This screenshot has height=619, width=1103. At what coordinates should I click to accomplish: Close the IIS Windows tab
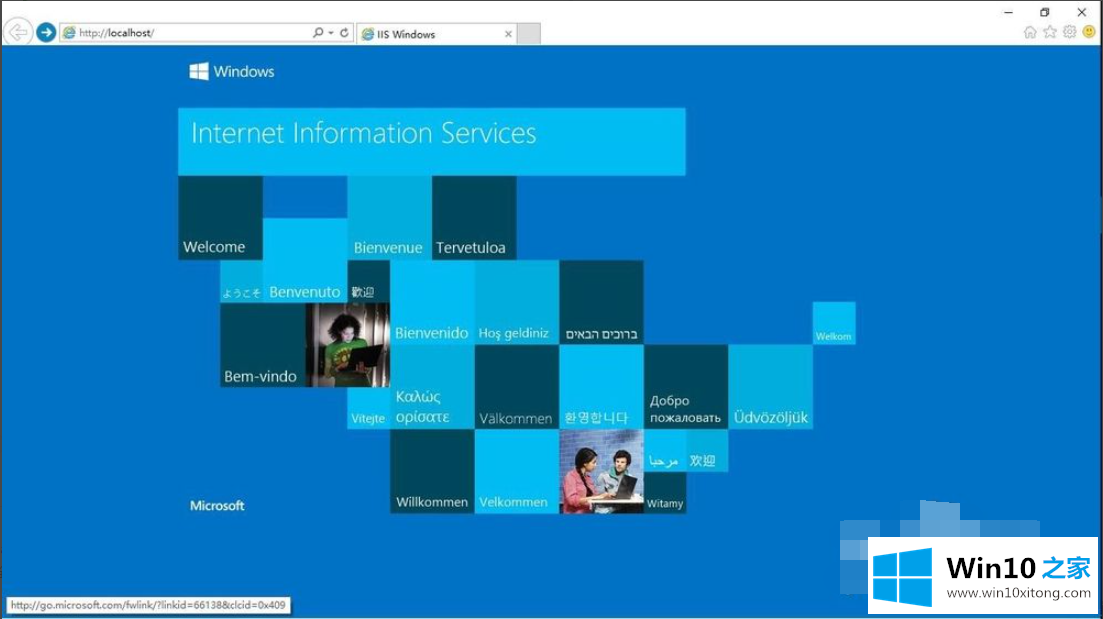(x=508, y=34)
